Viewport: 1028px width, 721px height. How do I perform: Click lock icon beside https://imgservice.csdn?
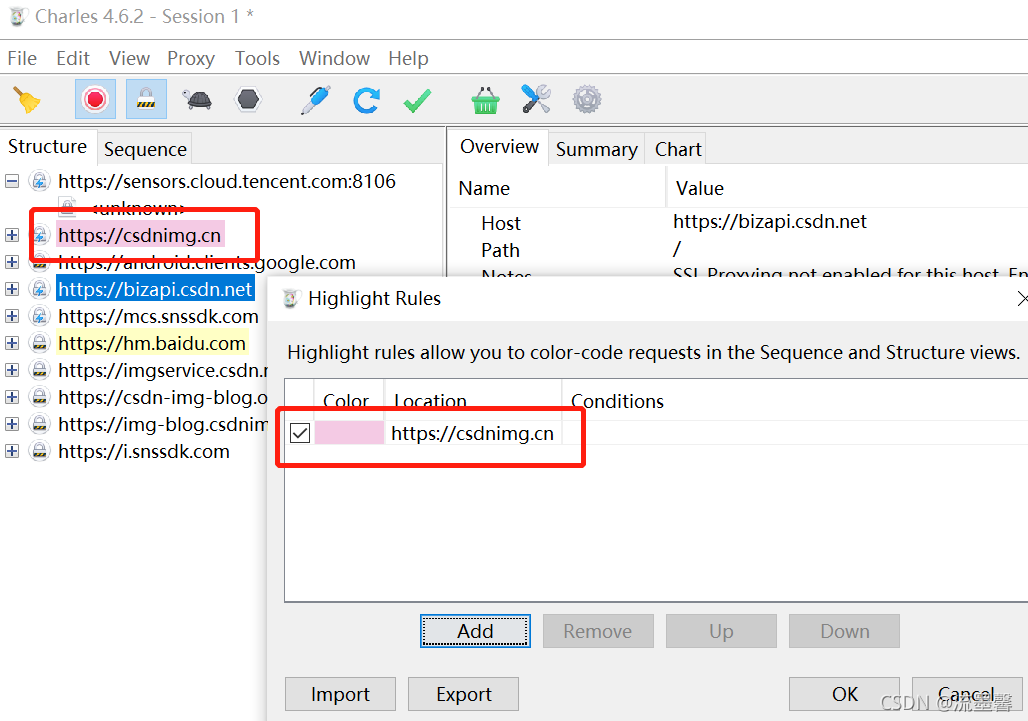click(40, 370)
